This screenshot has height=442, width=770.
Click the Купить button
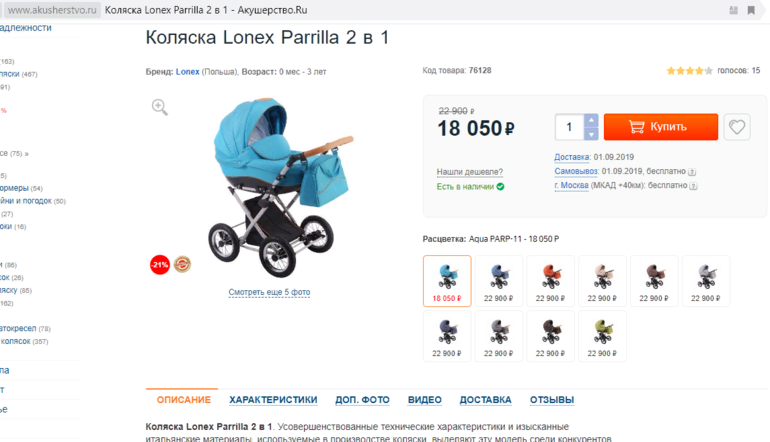660,127
